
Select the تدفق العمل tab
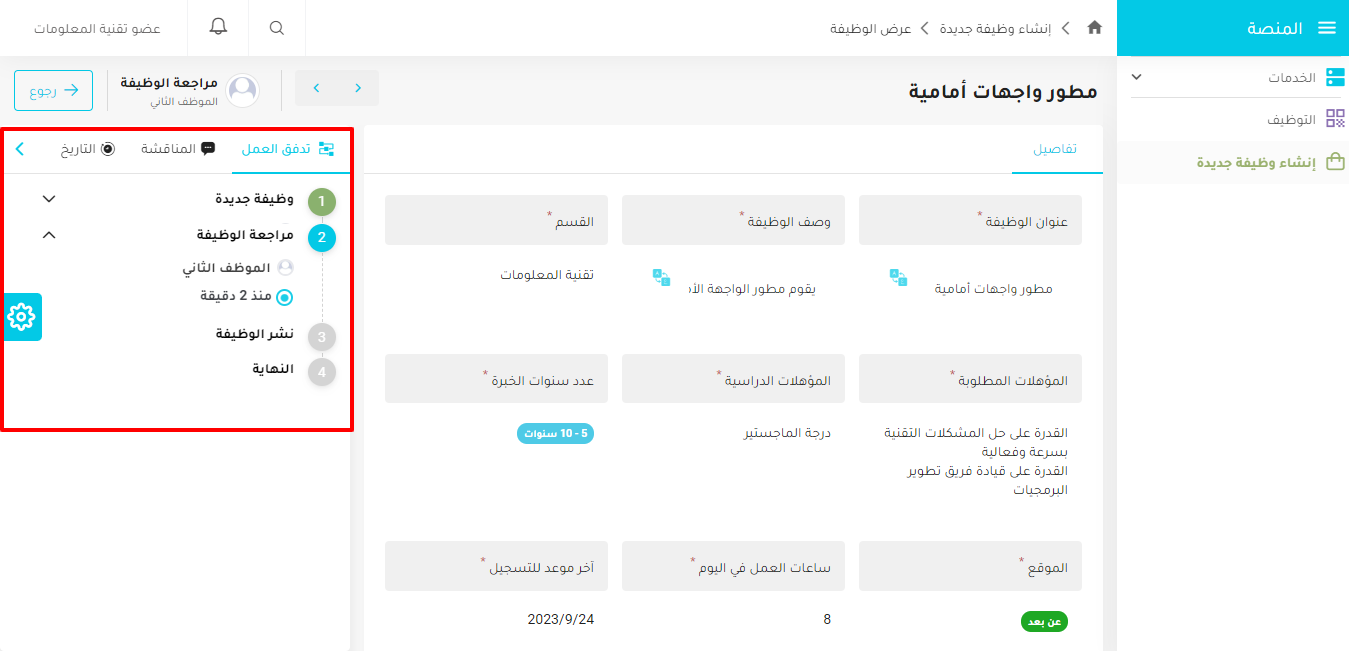click(287, 149)
